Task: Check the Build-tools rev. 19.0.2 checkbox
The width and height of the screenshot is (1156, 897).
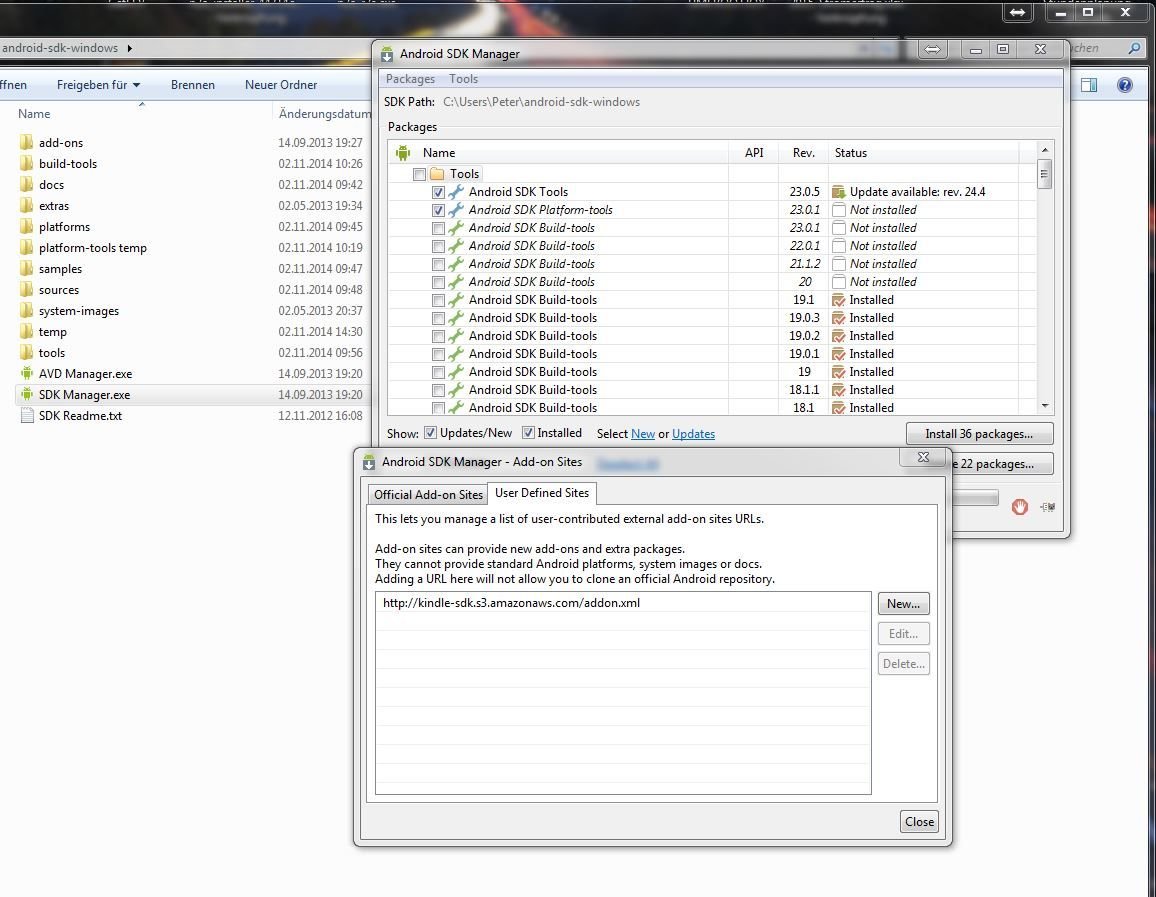Action: [438, 336]
